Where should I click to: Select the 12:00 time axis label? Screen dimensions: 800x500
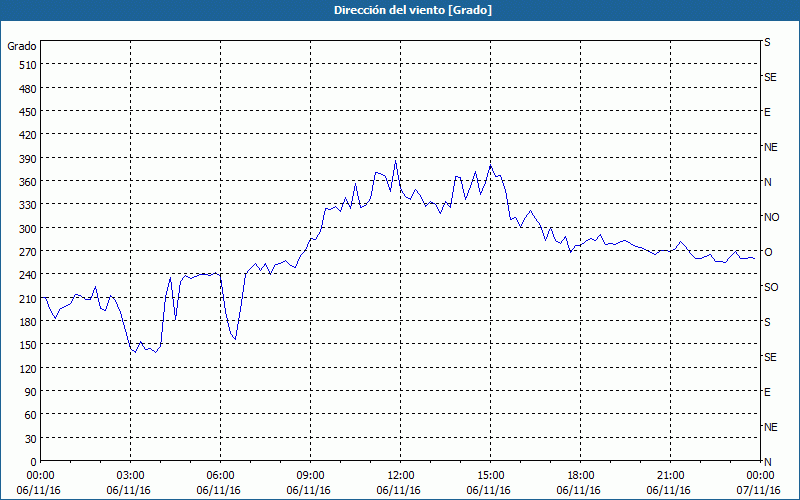(401, 476)
